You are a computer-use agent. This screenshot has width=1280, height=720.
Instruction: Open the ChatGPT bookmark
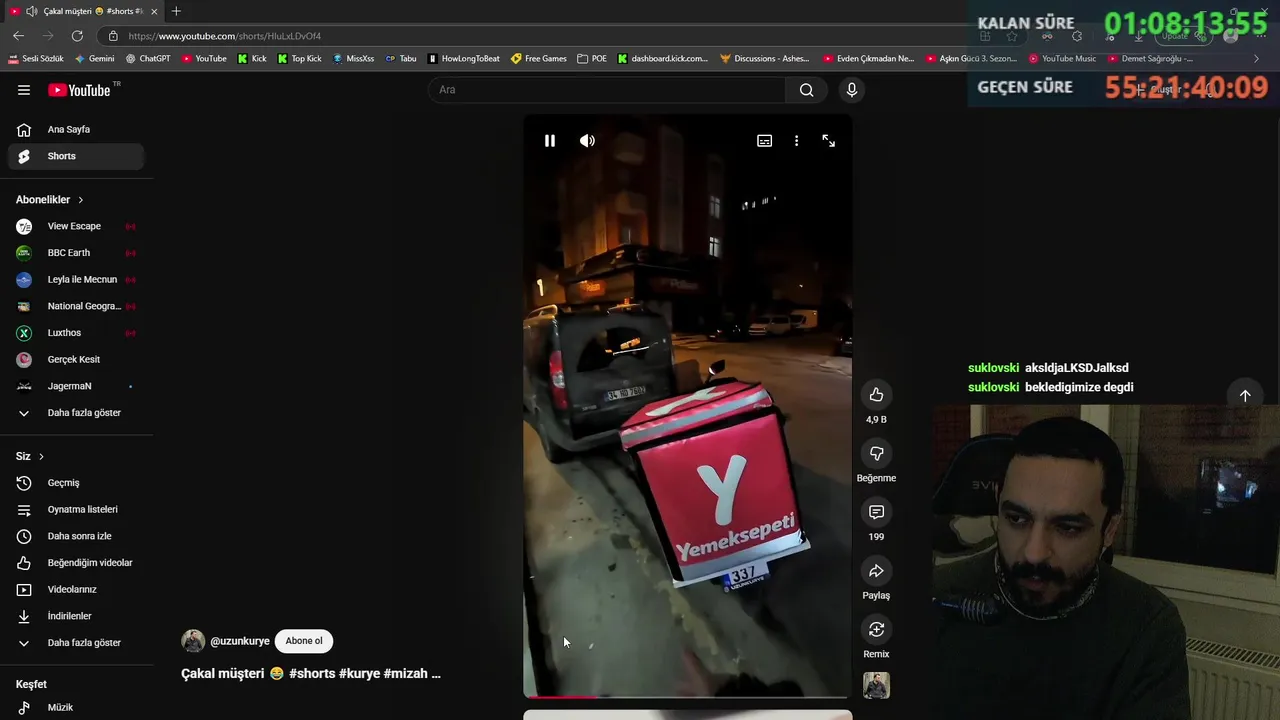(148, 59)
